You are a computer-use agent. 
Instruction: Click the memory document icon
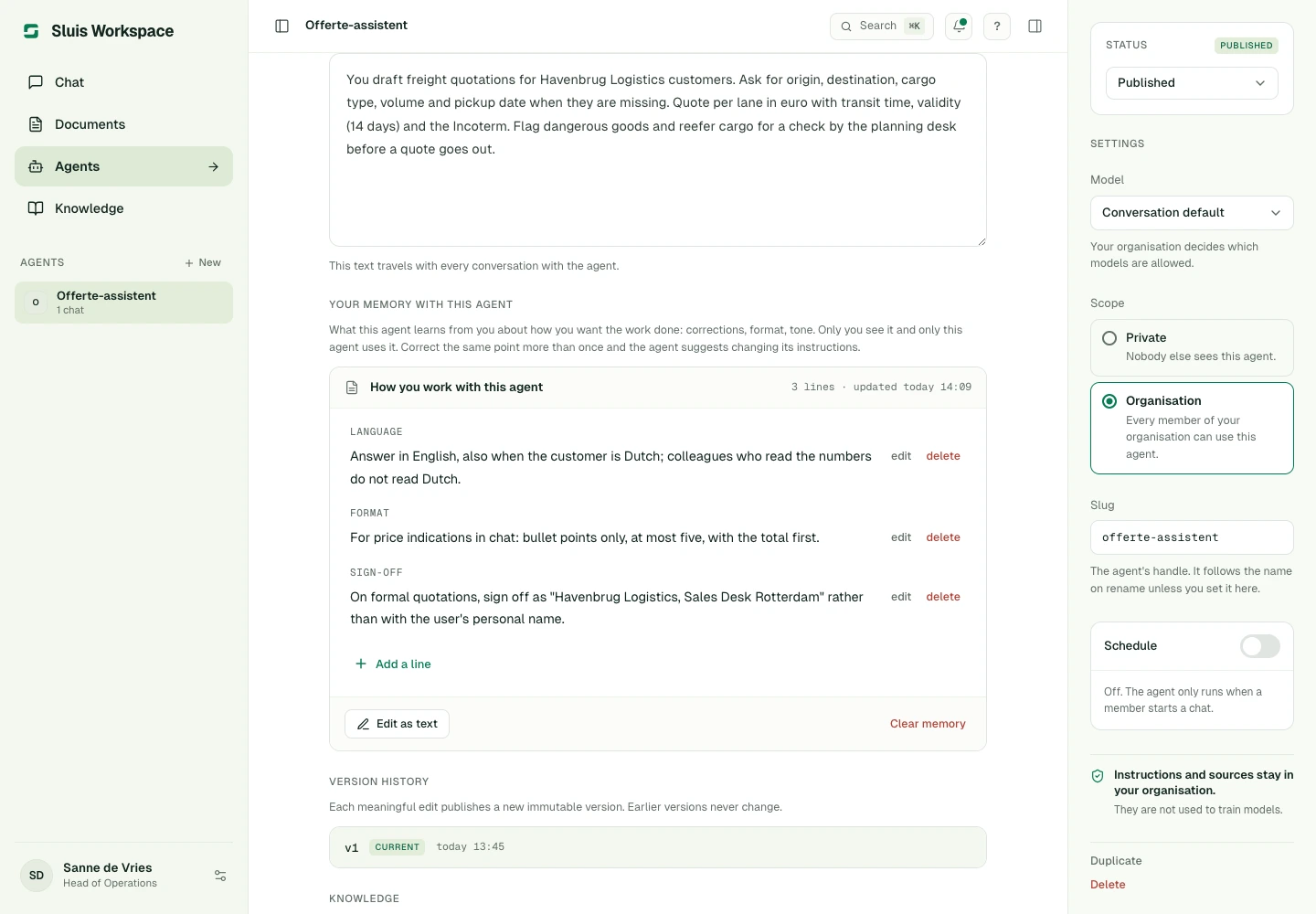[x=352, y=388]
